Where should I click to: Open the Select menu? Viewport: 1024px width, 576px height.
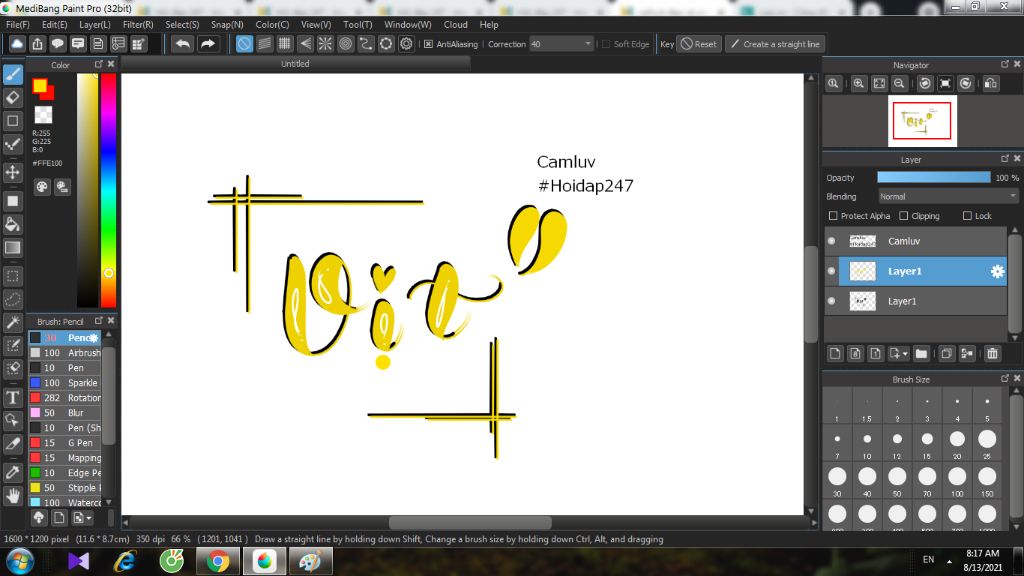point(182,24)
